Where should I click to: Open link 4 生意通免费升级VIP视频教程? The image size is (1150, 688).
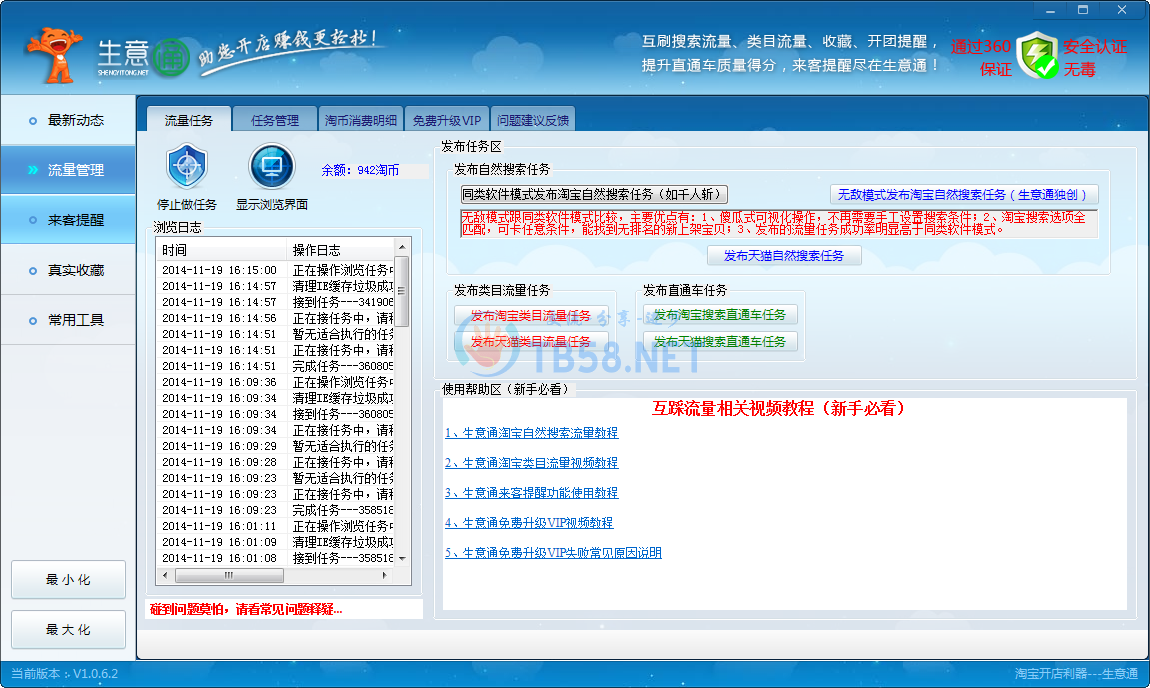pyautogui.click(x=529, y=523)
